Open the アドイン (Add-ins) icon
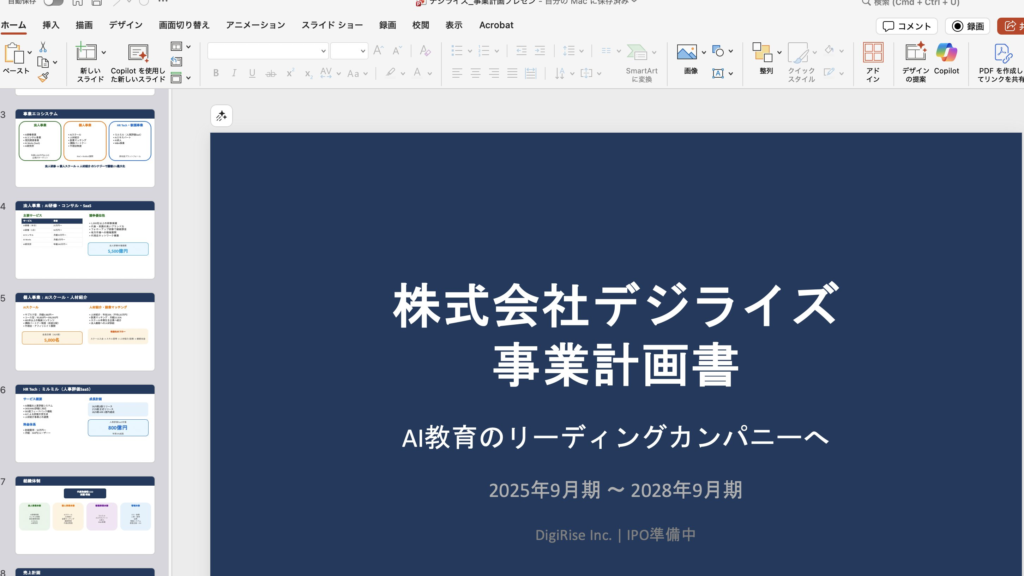This screenshot has height=576, width=1024. 873,53
